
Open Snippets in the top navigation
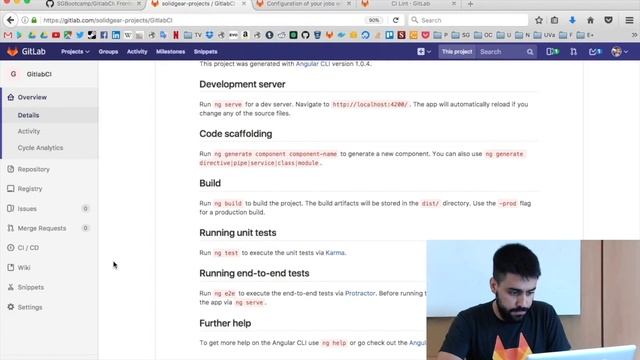[205, 52]
